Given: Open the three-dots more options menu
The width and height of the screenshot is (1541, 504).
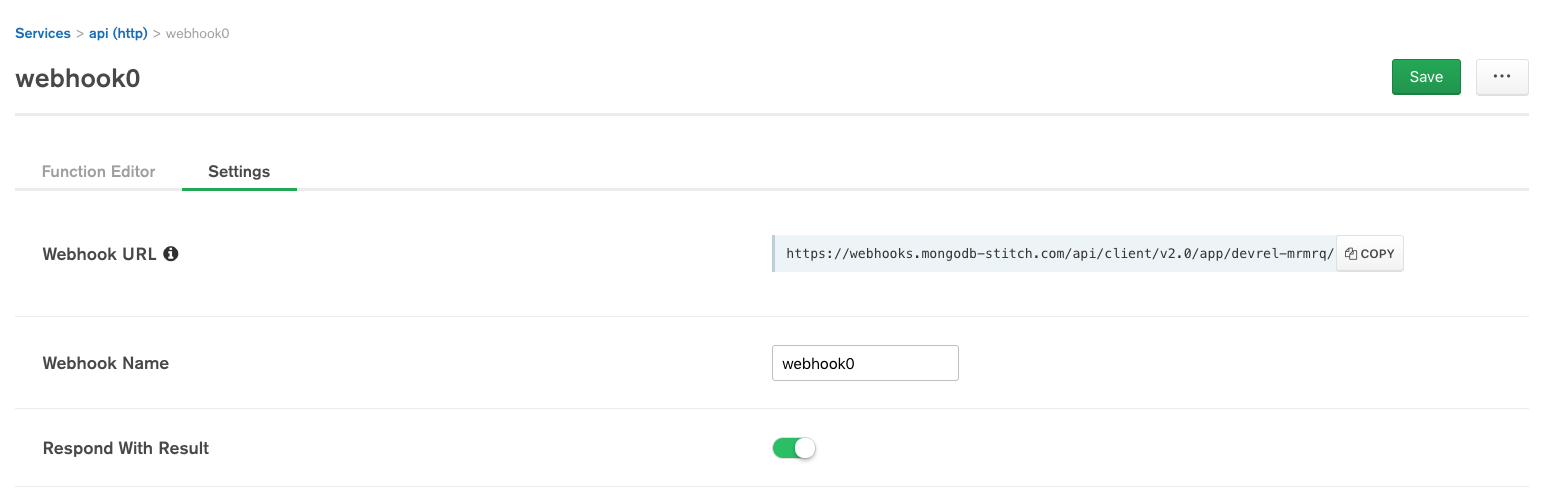Looking at the screenshot, I should coord(1501,77).
